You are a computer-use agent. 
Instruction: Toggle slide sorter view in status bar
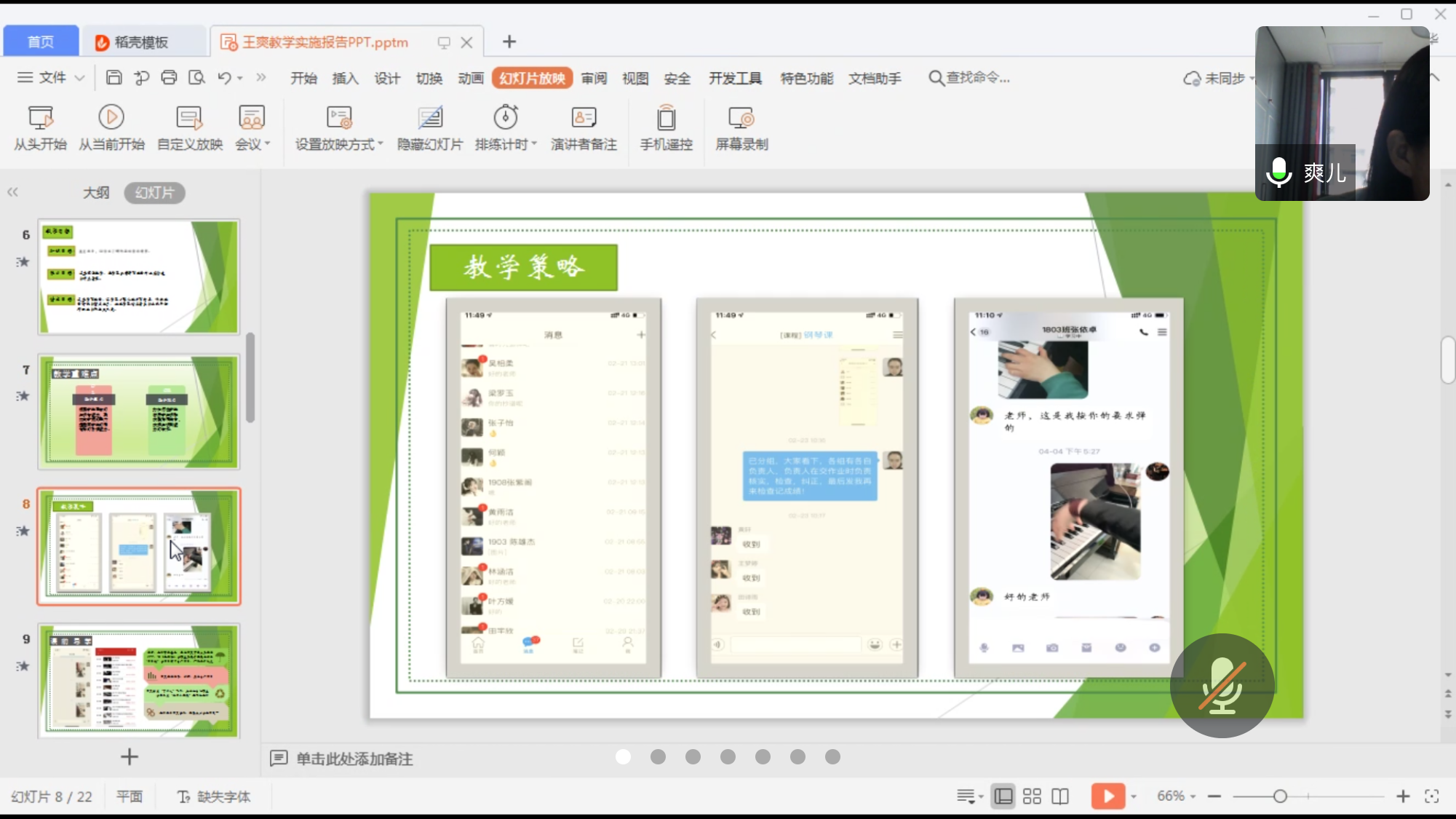click(x=1032, y=796)
